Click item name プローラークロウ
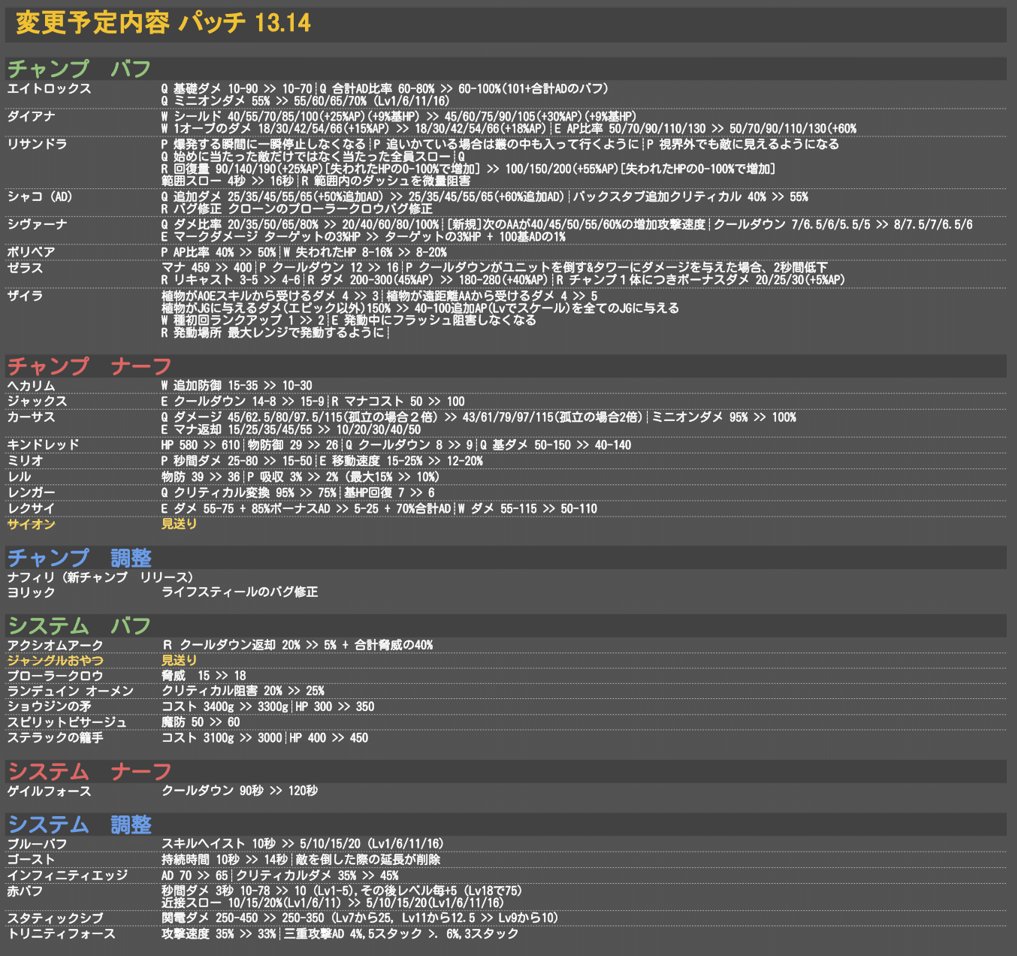Screen dimensions: 1017x956 pos(55,676)
